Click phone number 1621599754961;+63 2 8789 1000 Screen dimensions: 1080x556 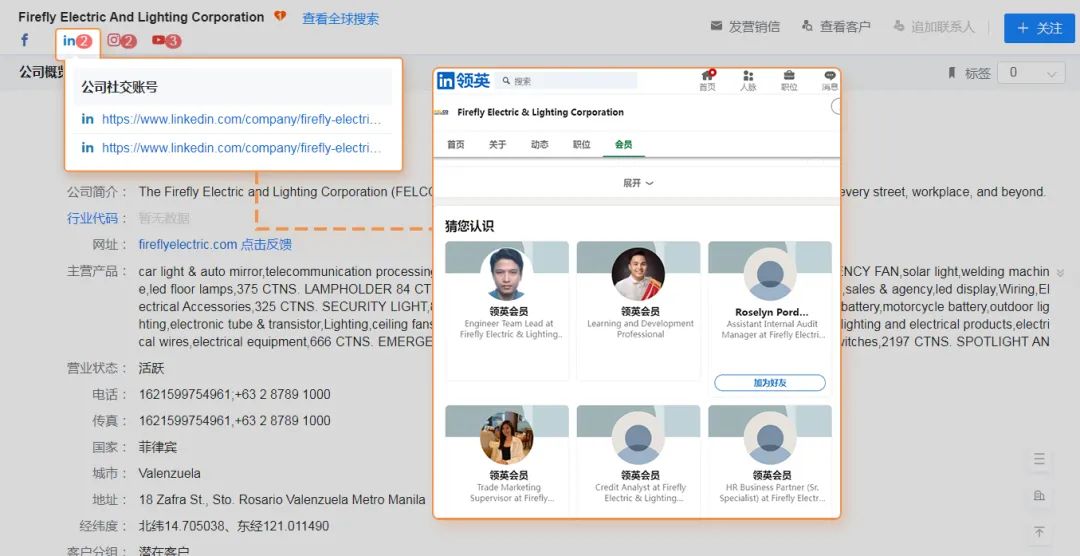(234, 395)
